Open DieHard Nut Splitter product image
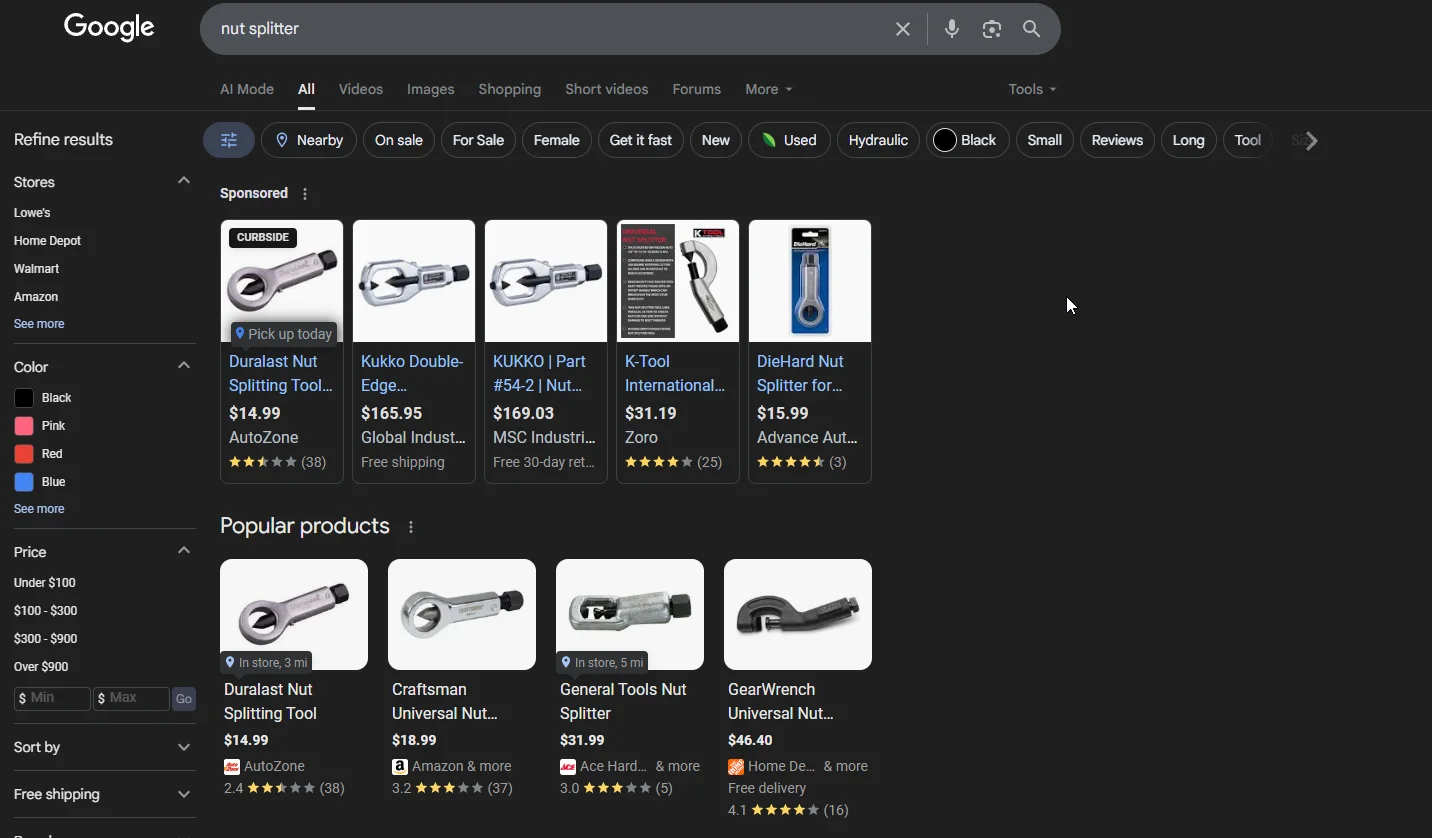Viewport: 1432px width, 838px height. [x=810, y=281]
